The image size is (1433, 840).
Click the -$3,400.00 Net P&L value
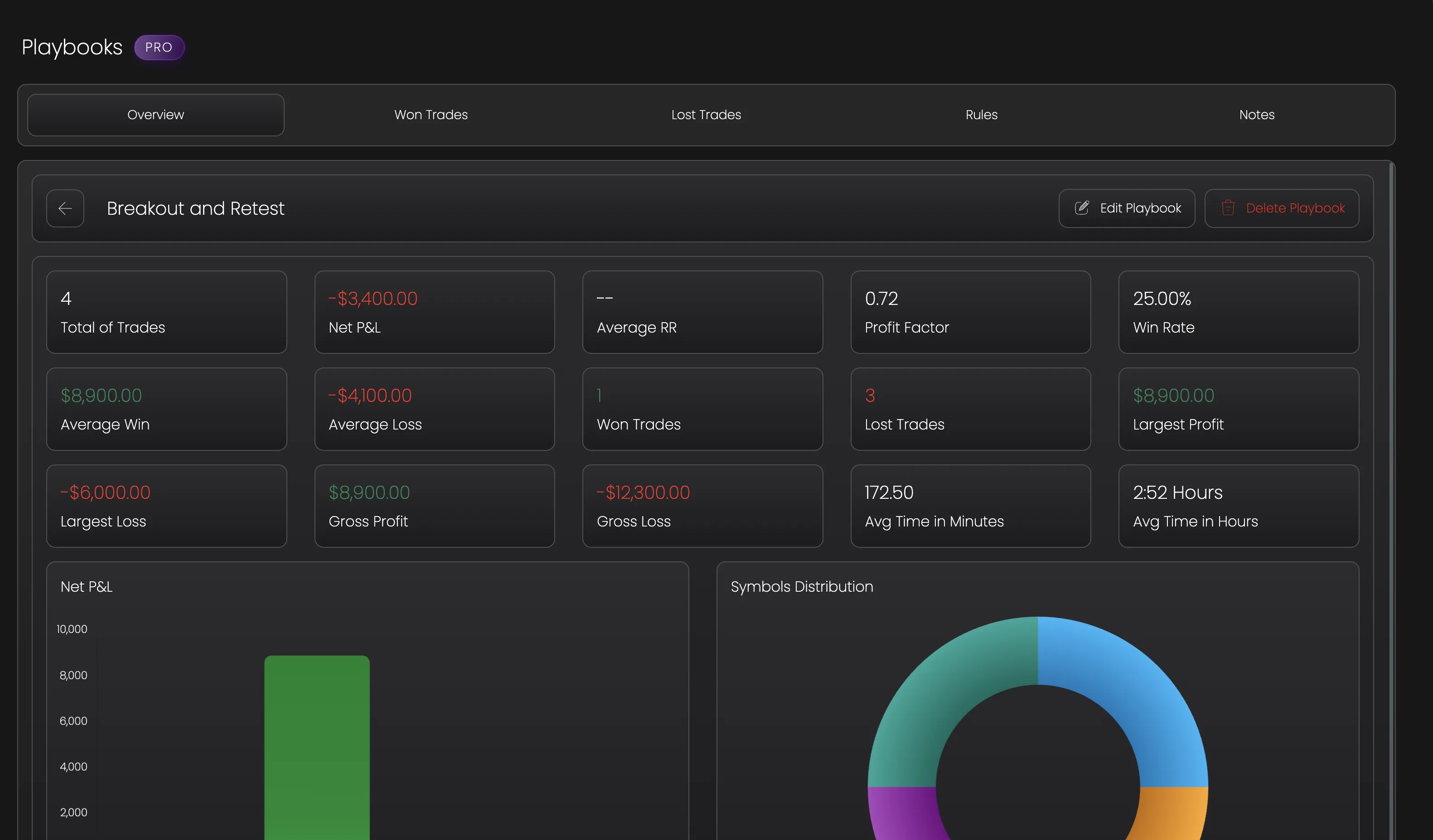tap(373, 299)
